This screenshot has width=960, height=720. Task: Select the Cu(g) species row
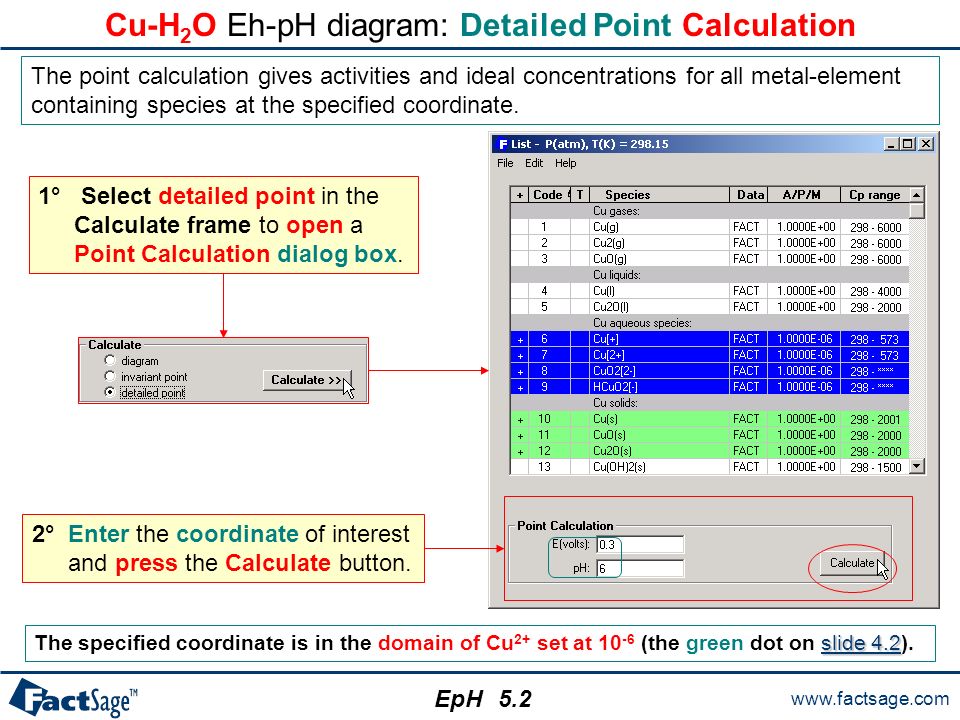(x=710, y=227)
